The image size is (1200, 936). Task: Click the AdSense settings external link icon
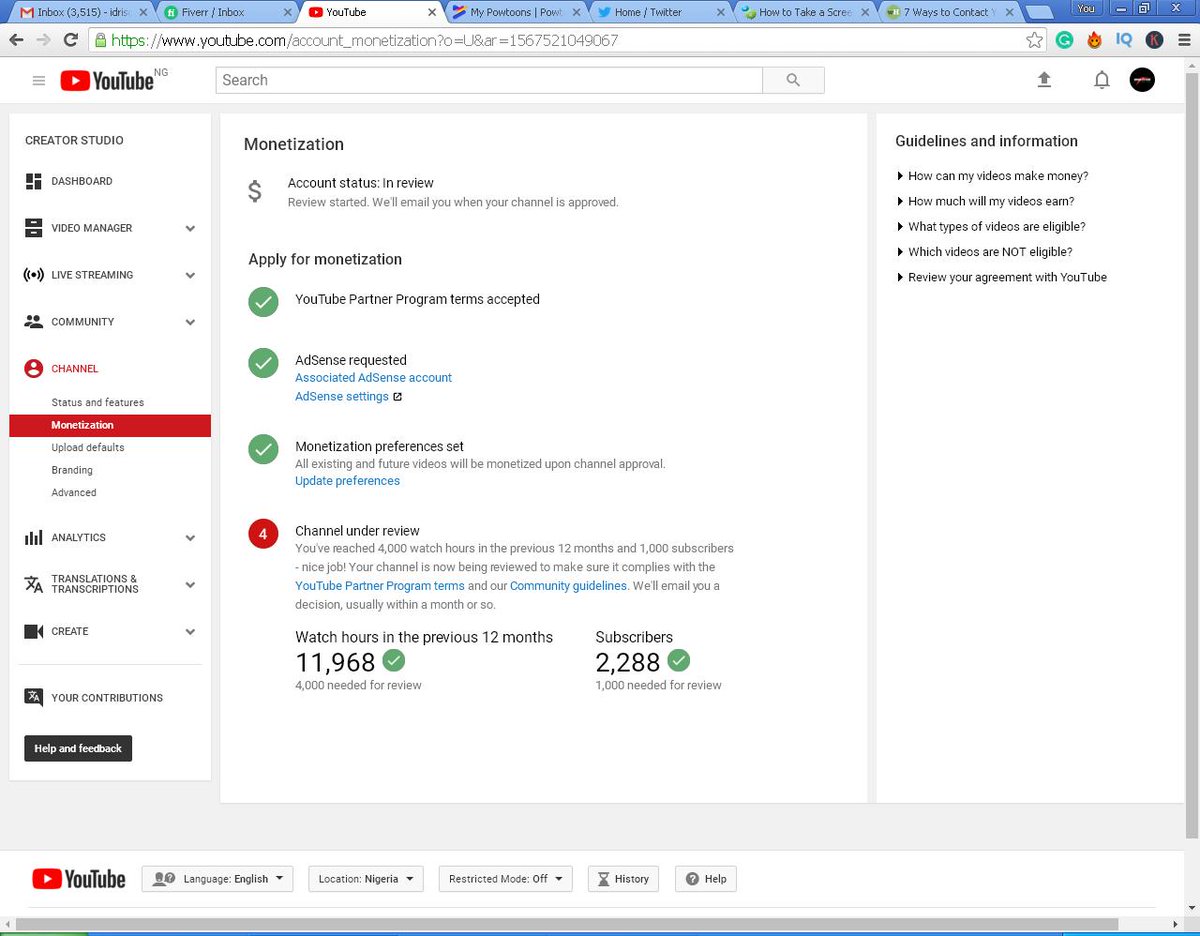(397, 397)
